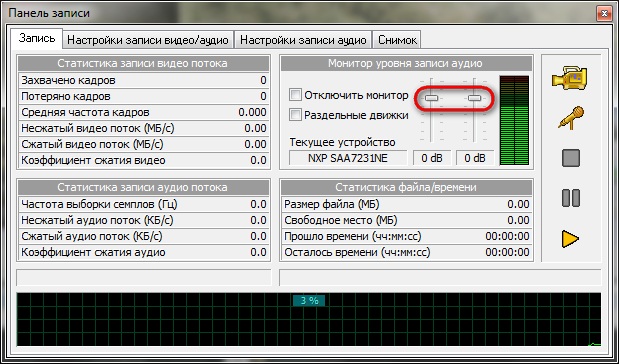619x364 pixels.
Task: Click the right empty status bar field
Action: click(x=440, y=278)
